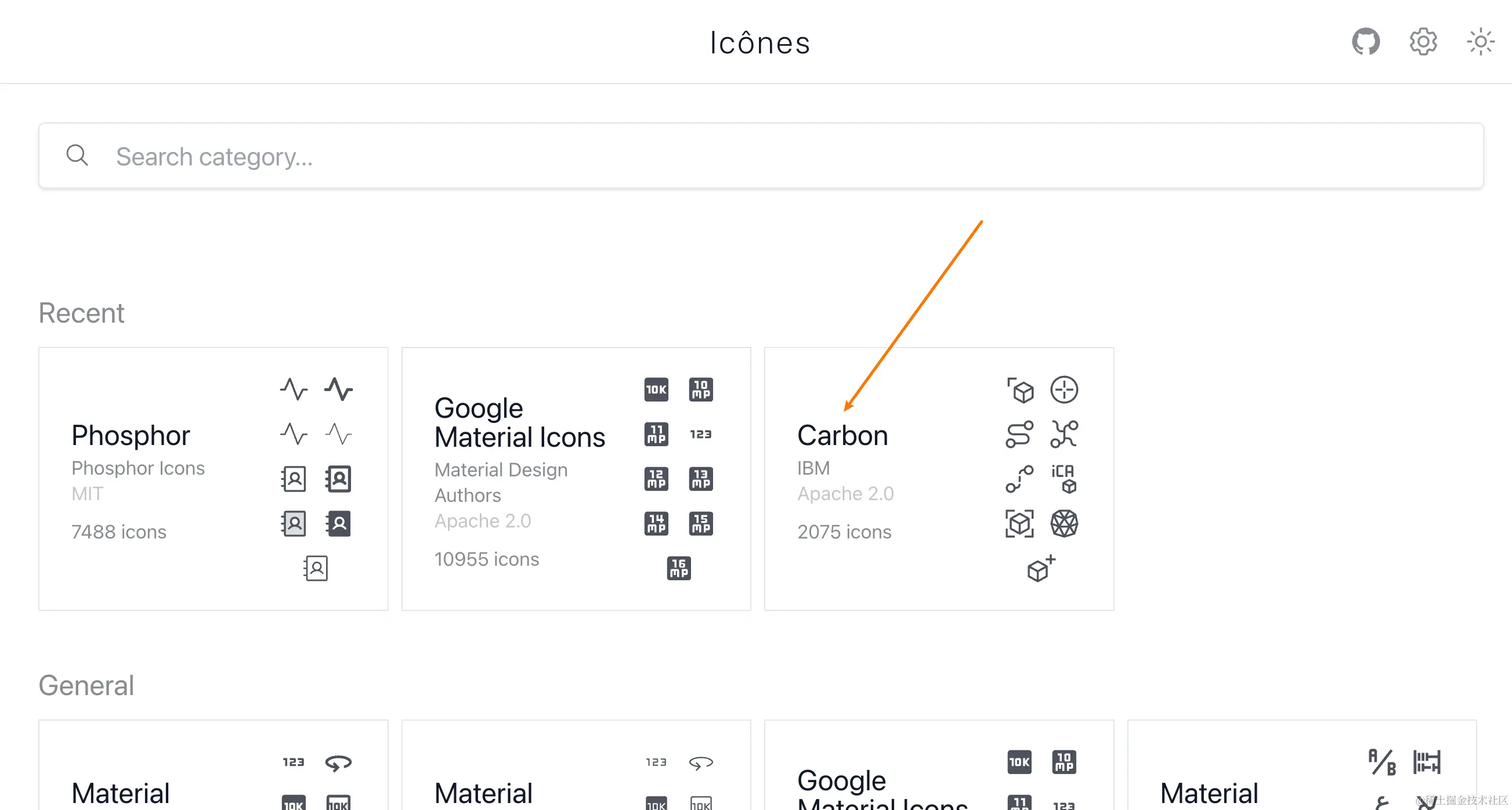
Task: Open the GitHub repository icon
Action: coord(1366,41)
